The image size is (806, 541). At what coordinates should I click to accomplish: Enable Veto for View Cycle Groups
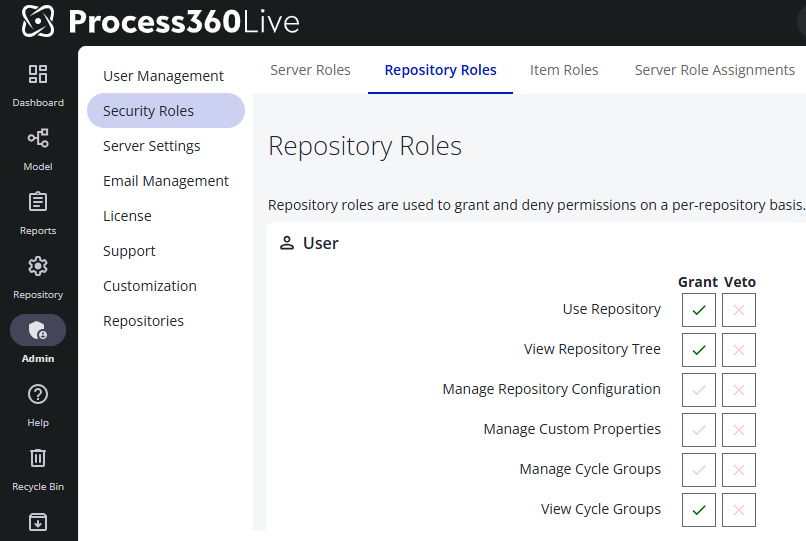point(739,510)
